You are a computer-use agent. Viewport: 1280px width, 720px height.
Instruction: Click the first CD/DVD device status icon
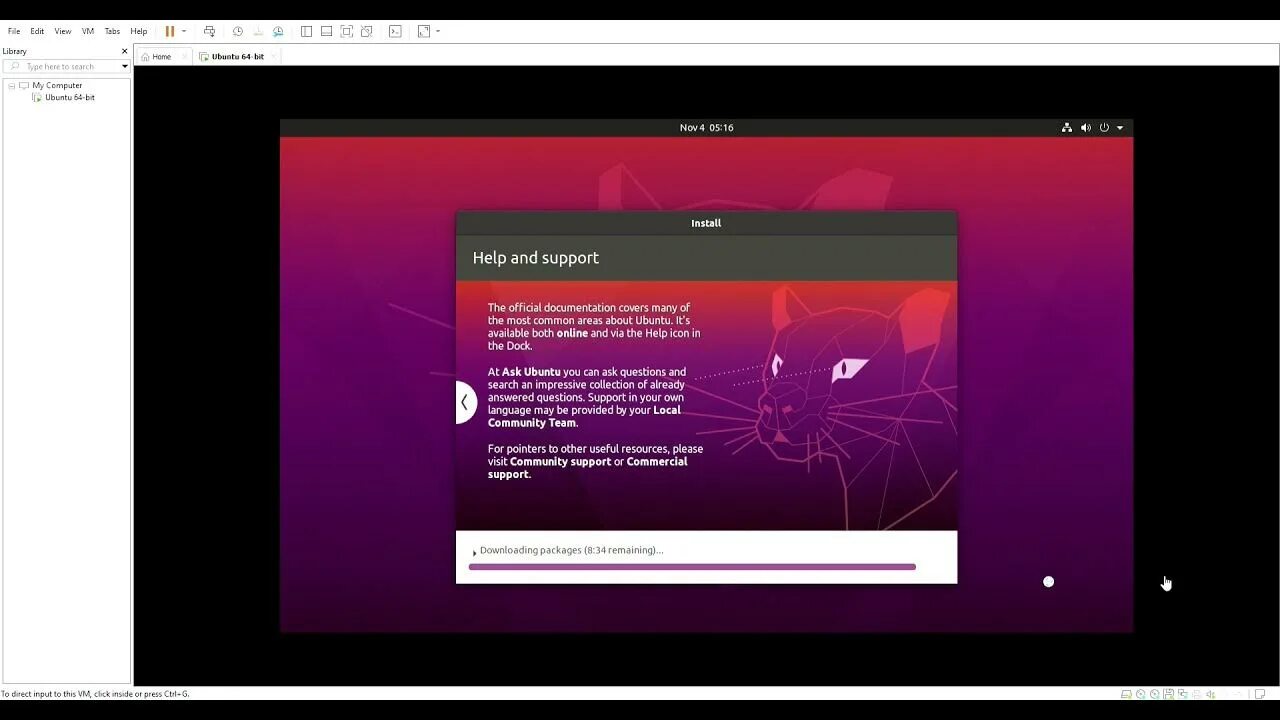(1141, 694)
